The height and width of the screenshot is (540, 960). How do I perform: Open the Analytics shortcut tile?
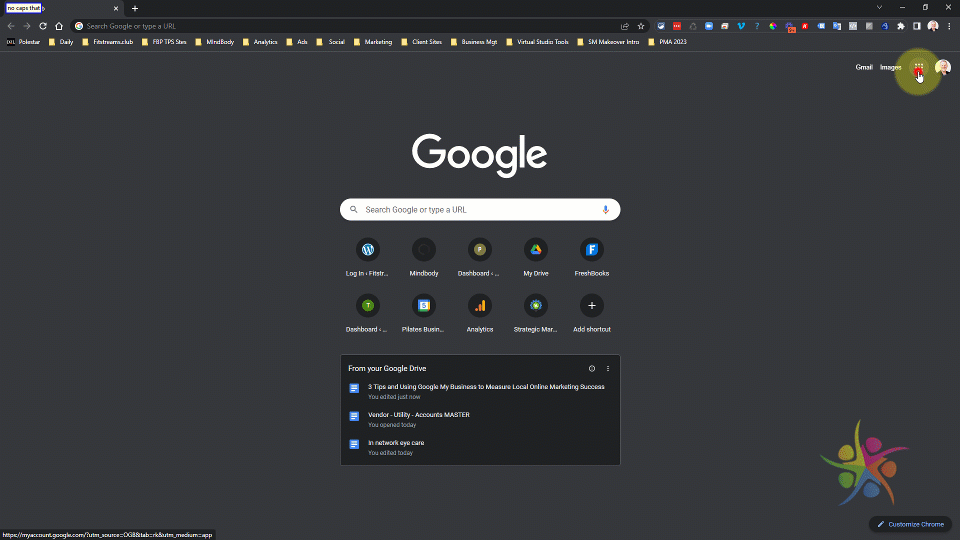tap(479, 313)
